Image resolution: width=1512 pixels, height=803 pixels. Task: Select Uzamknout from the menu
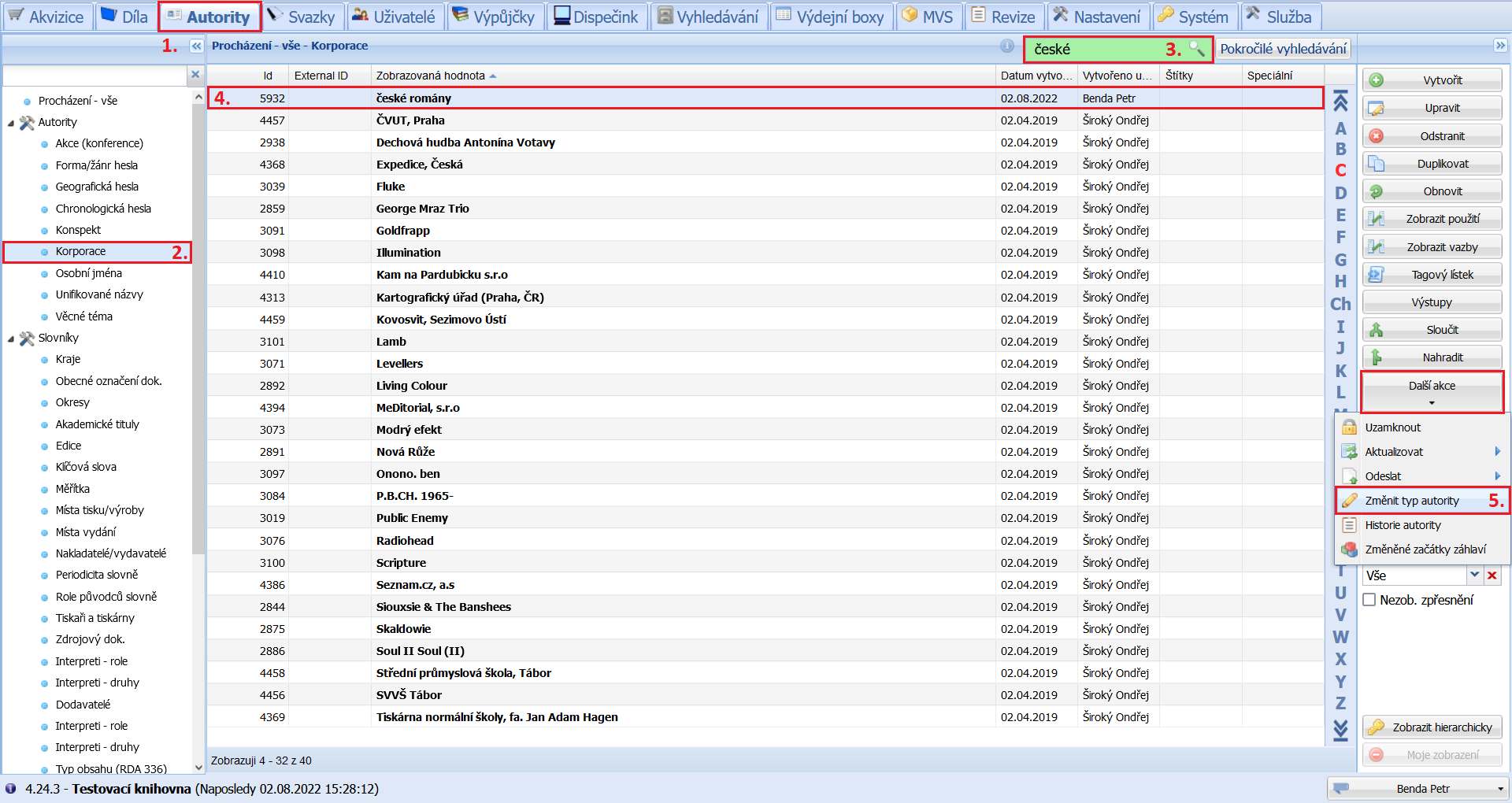coord(1422,427)
